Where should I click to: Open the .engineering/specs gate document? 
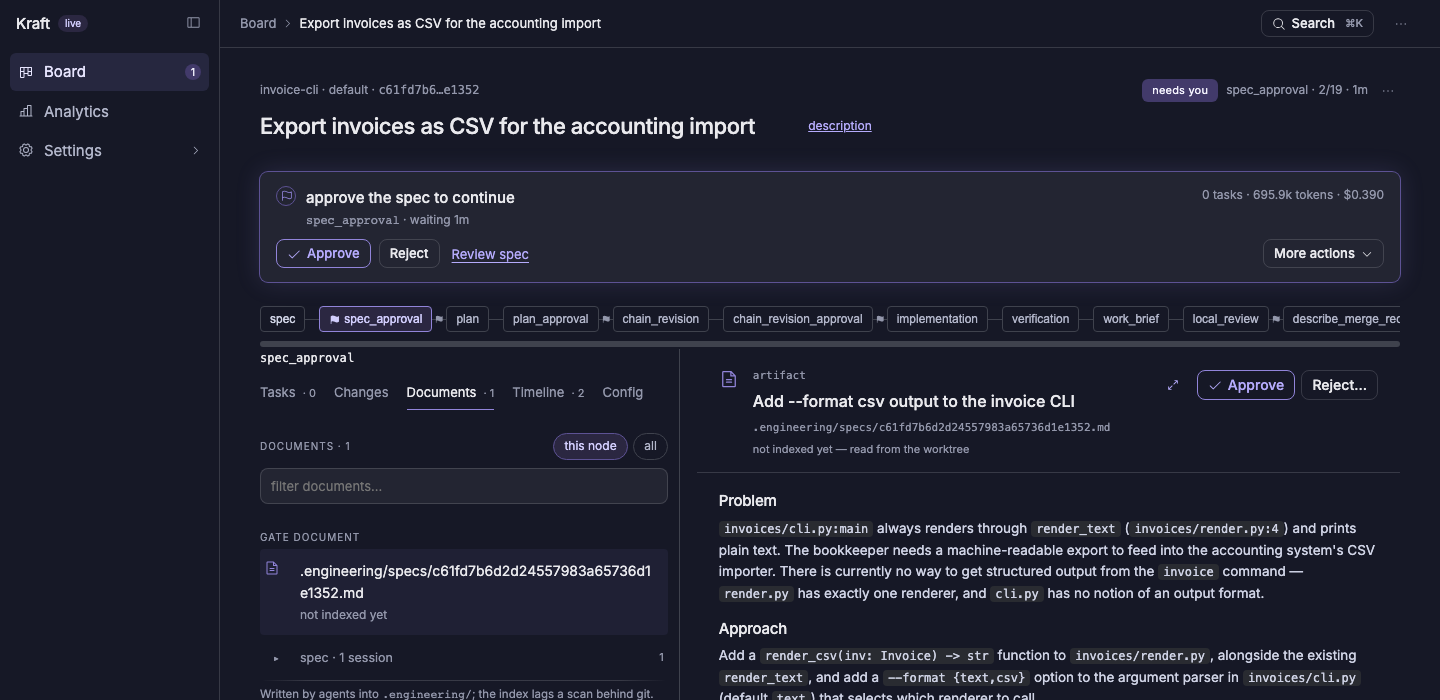(464, 592)
